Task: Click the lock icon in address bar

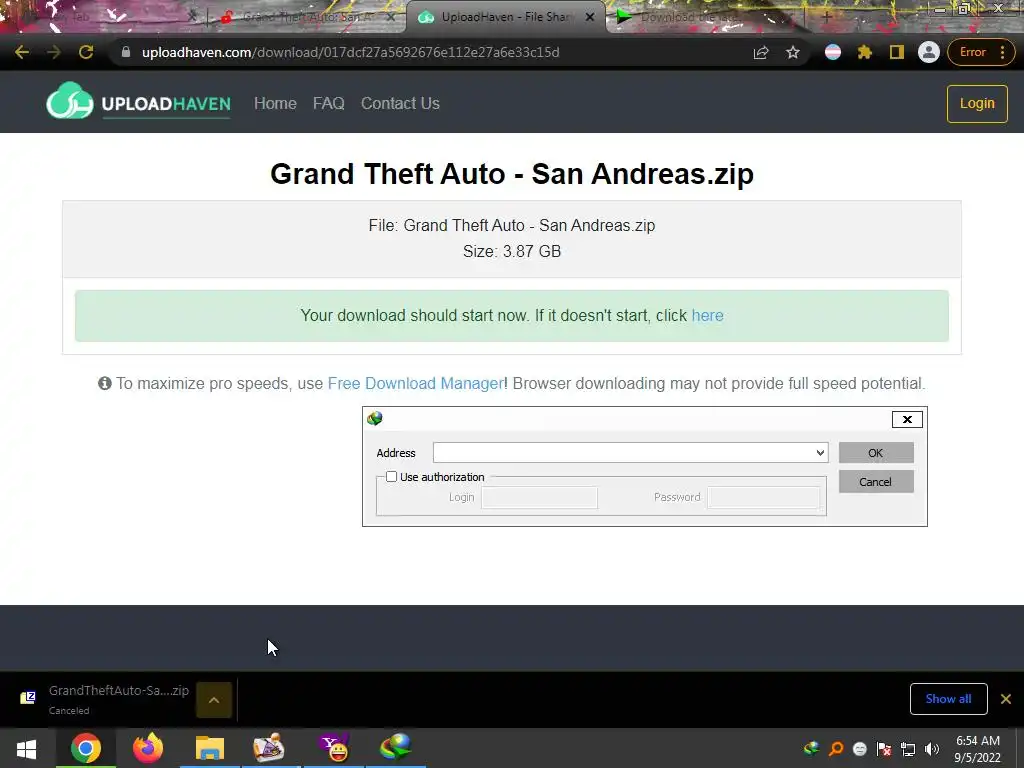Action: click(126, 52)
